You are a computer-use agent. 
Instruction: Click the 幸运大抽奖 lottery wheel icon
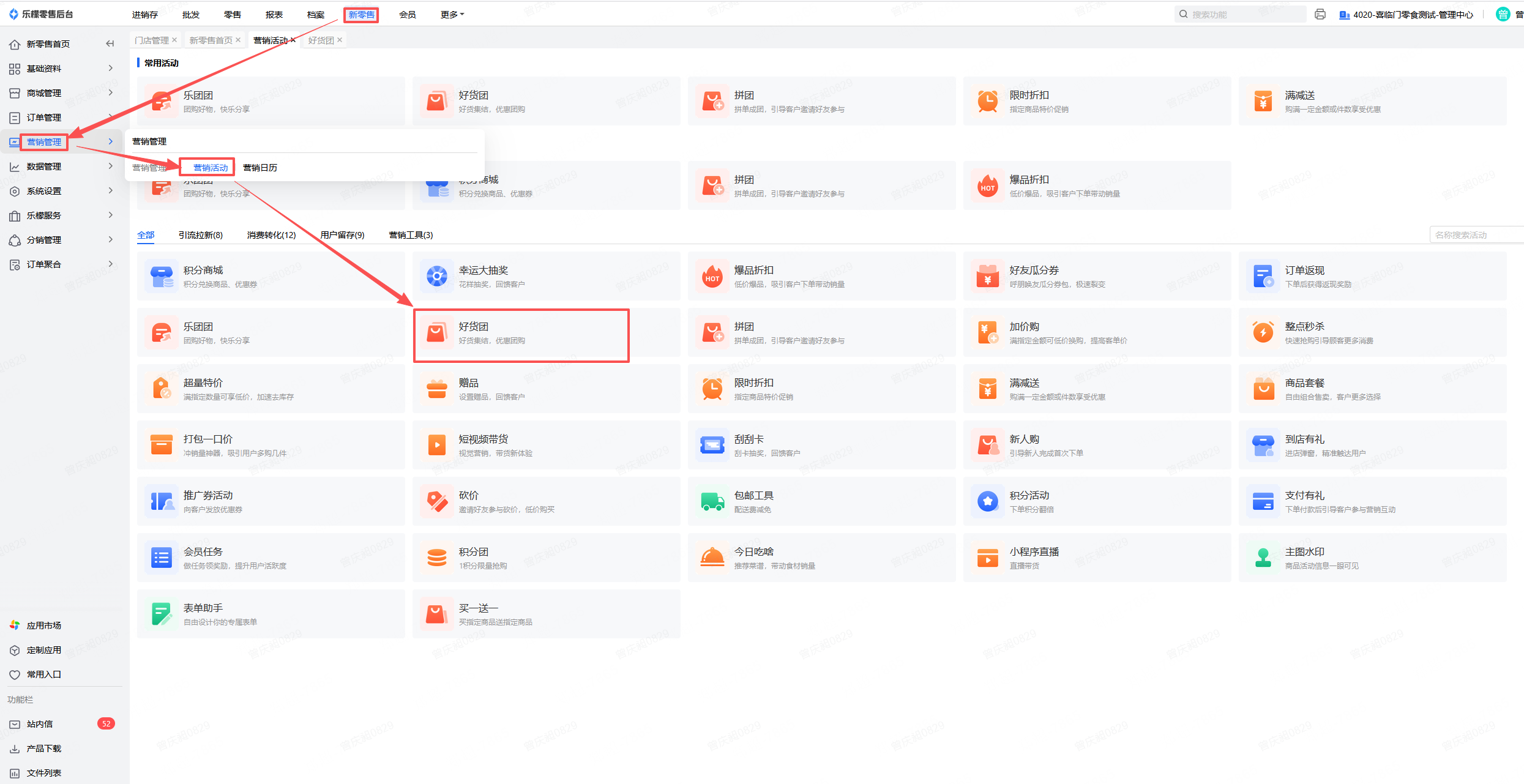click(436, 277)
